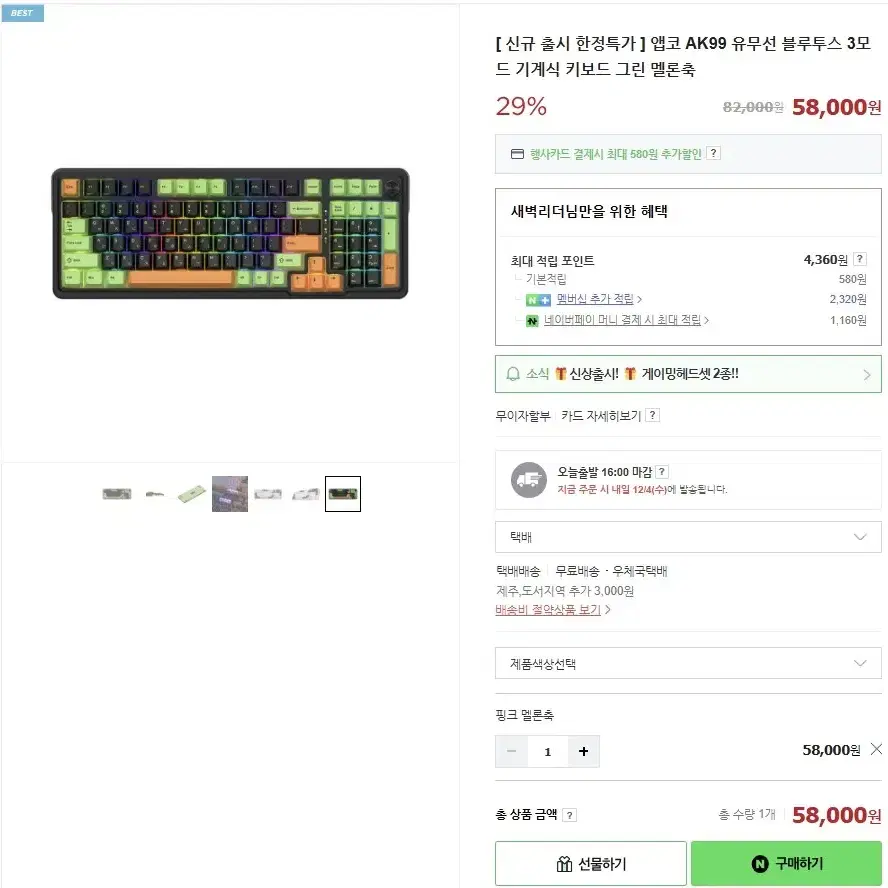Click the green 구매하기 button
This screenshot has width=888, height=888.
point(786,864)
